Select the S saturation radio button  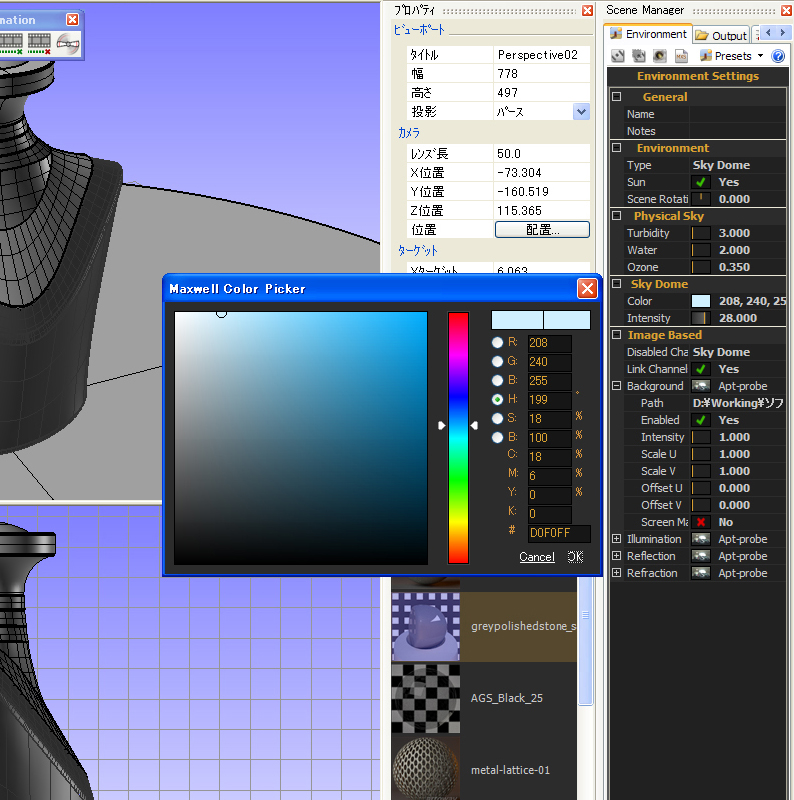click(497, 419)
